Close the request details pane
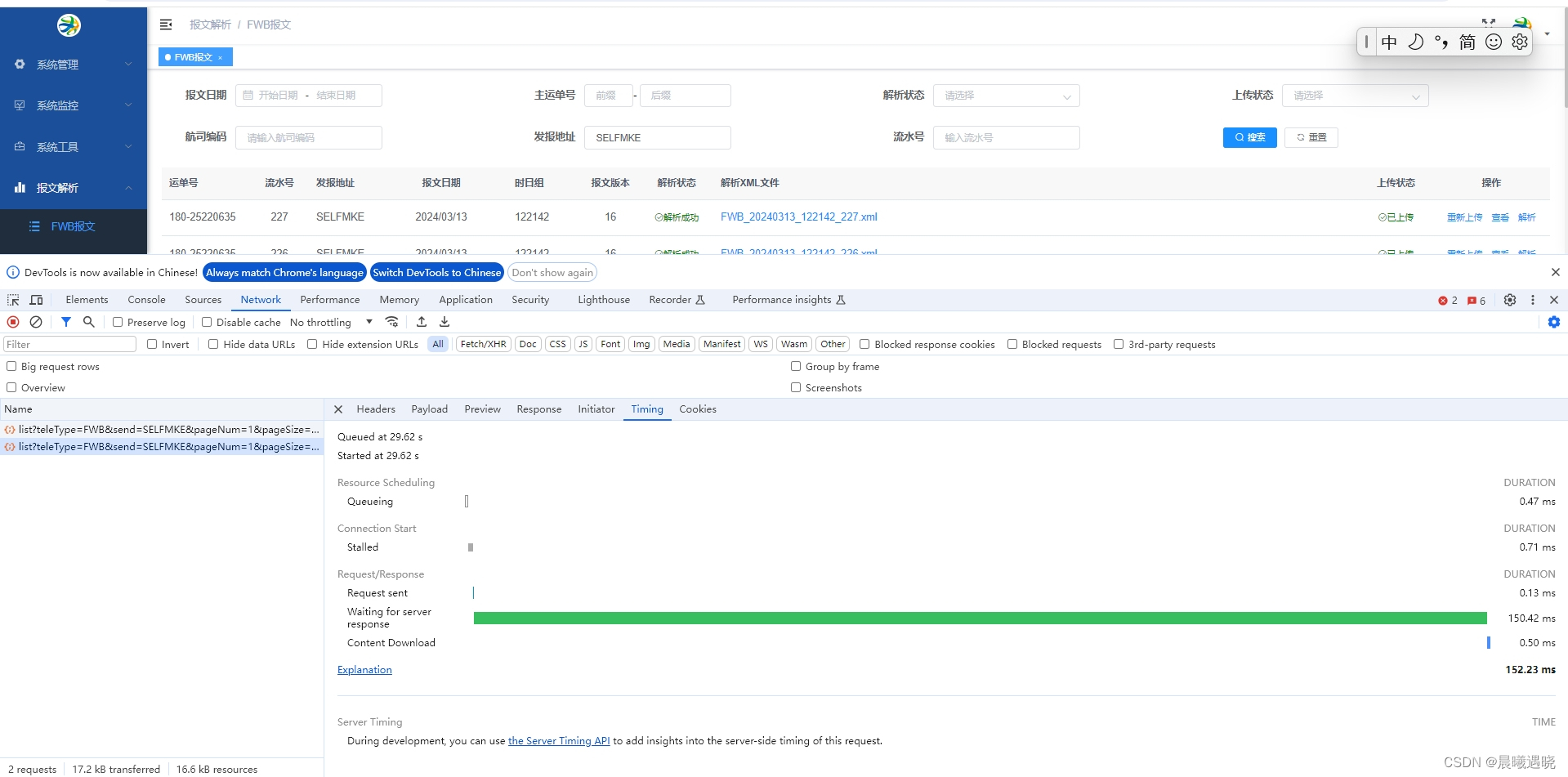This screenshot has width=1568, height=777. [338, 409]
